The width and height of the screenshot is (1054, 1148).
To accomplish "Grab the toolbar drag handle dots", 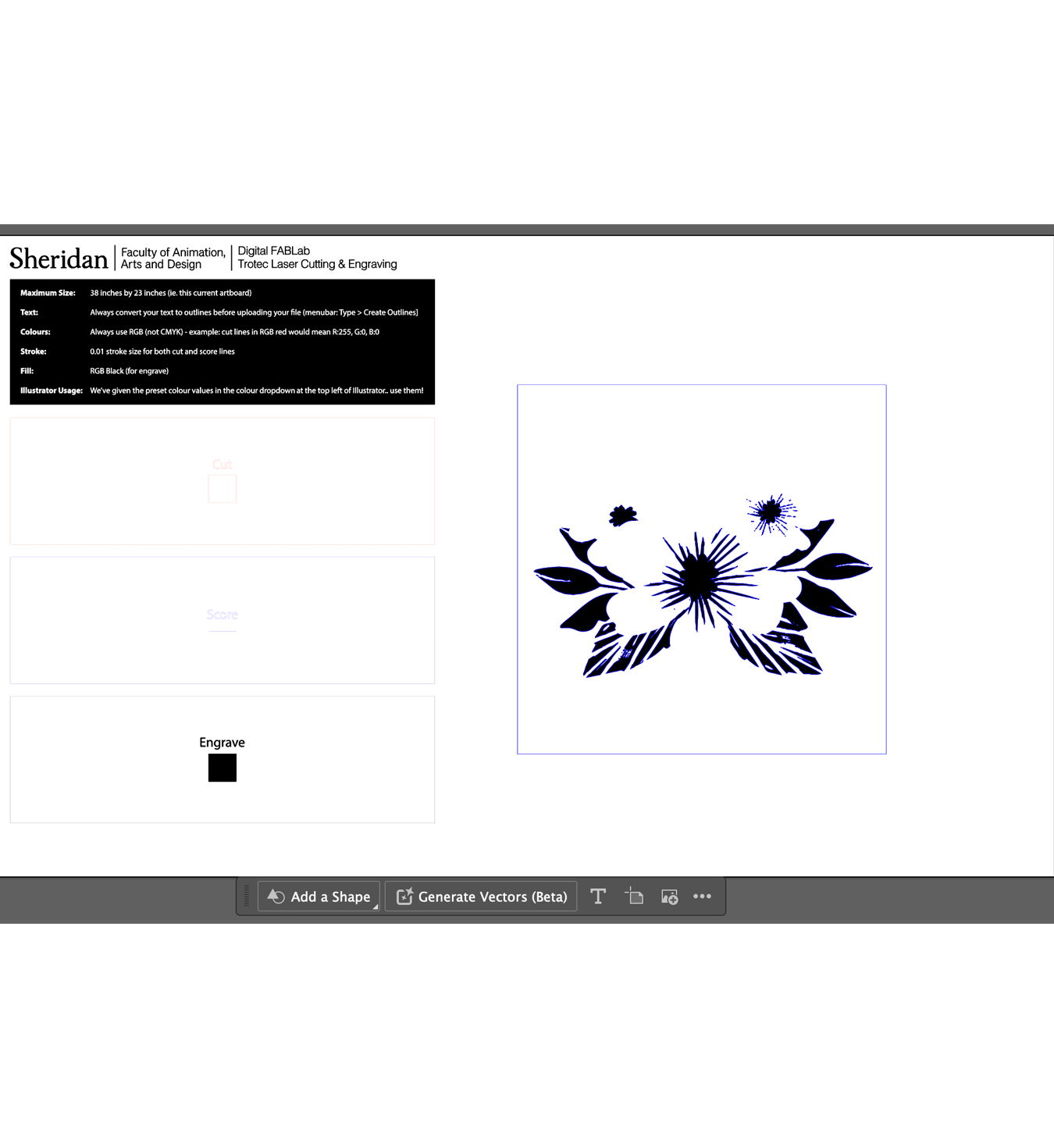I will tap(247, 896).
